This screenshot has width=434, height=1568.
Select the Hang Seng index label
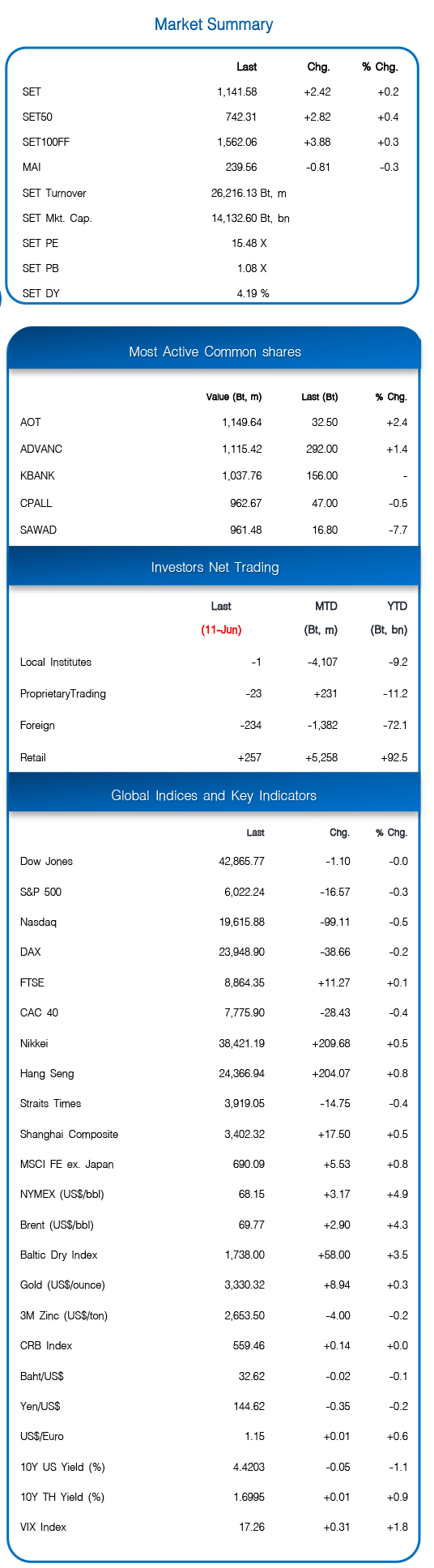(x=47, y=1074)
